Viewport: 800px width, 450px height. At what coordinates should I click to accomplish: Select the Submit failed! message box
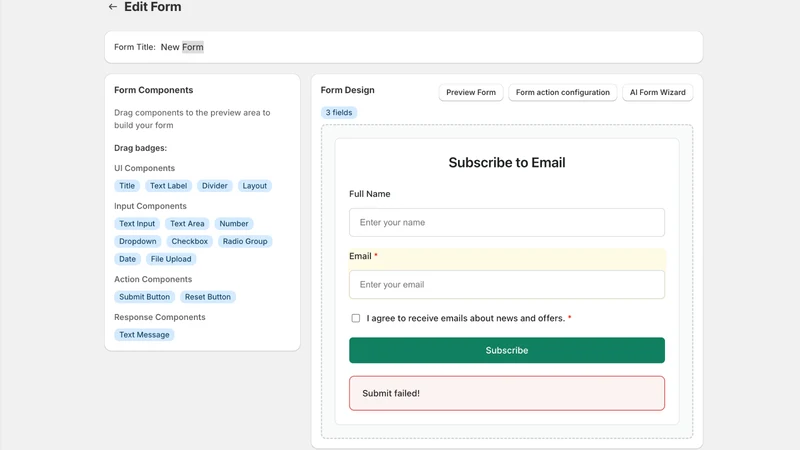(507, 393)
